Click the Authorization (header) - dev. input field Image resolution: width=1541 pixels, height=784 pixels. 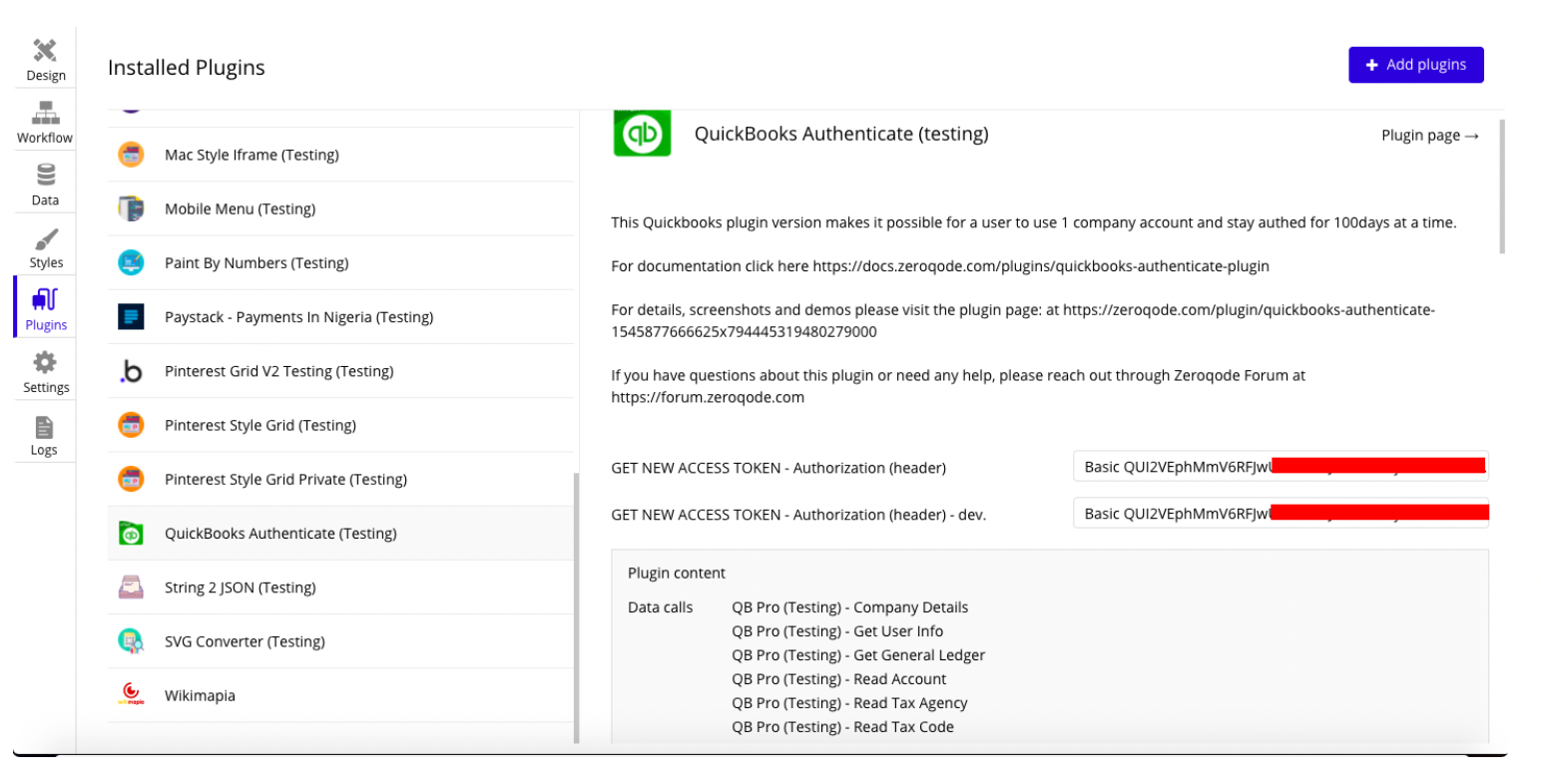click(1281, 513)
